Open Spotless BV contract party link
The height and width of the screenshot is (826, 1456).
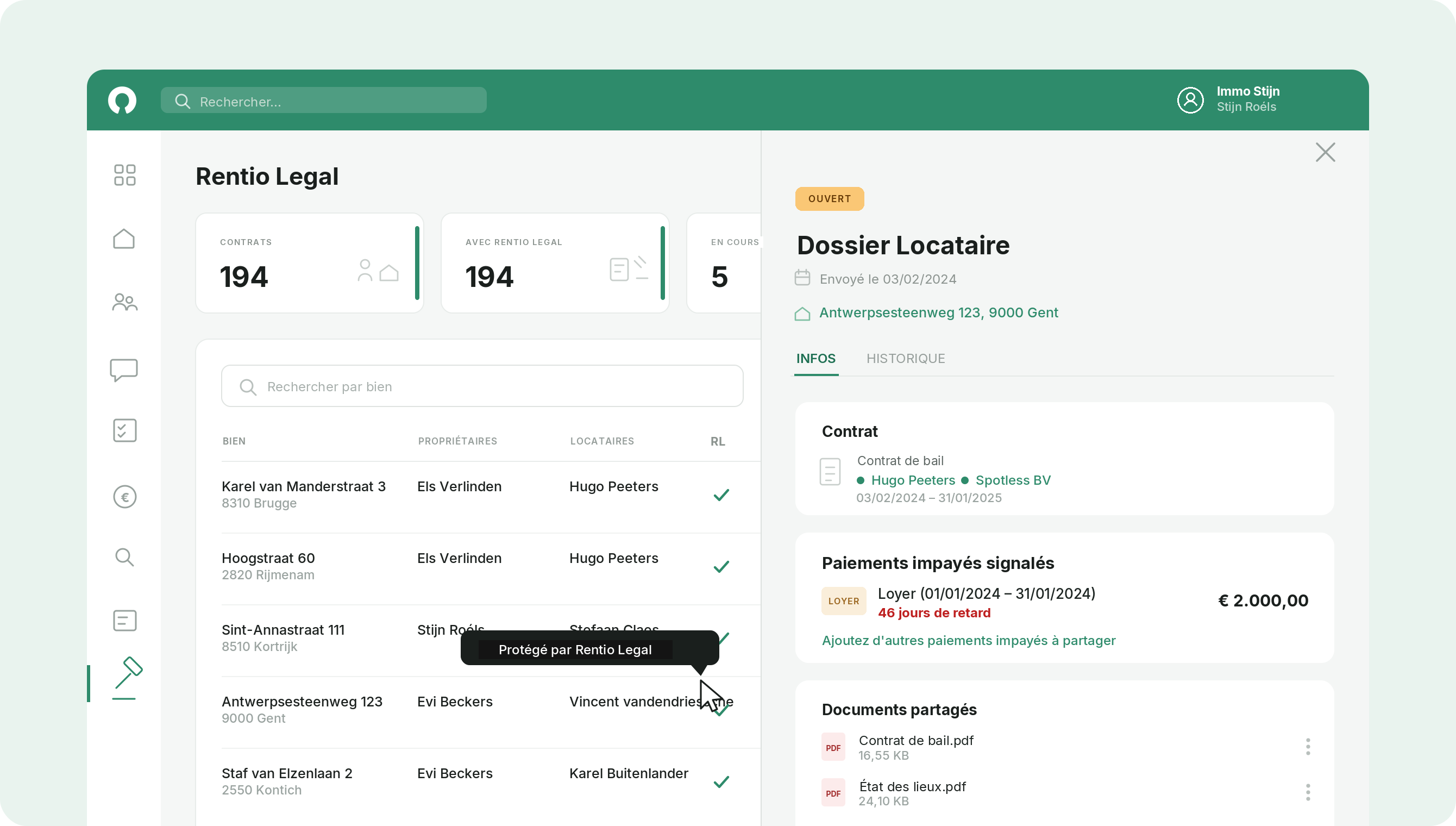[1013, 480]
